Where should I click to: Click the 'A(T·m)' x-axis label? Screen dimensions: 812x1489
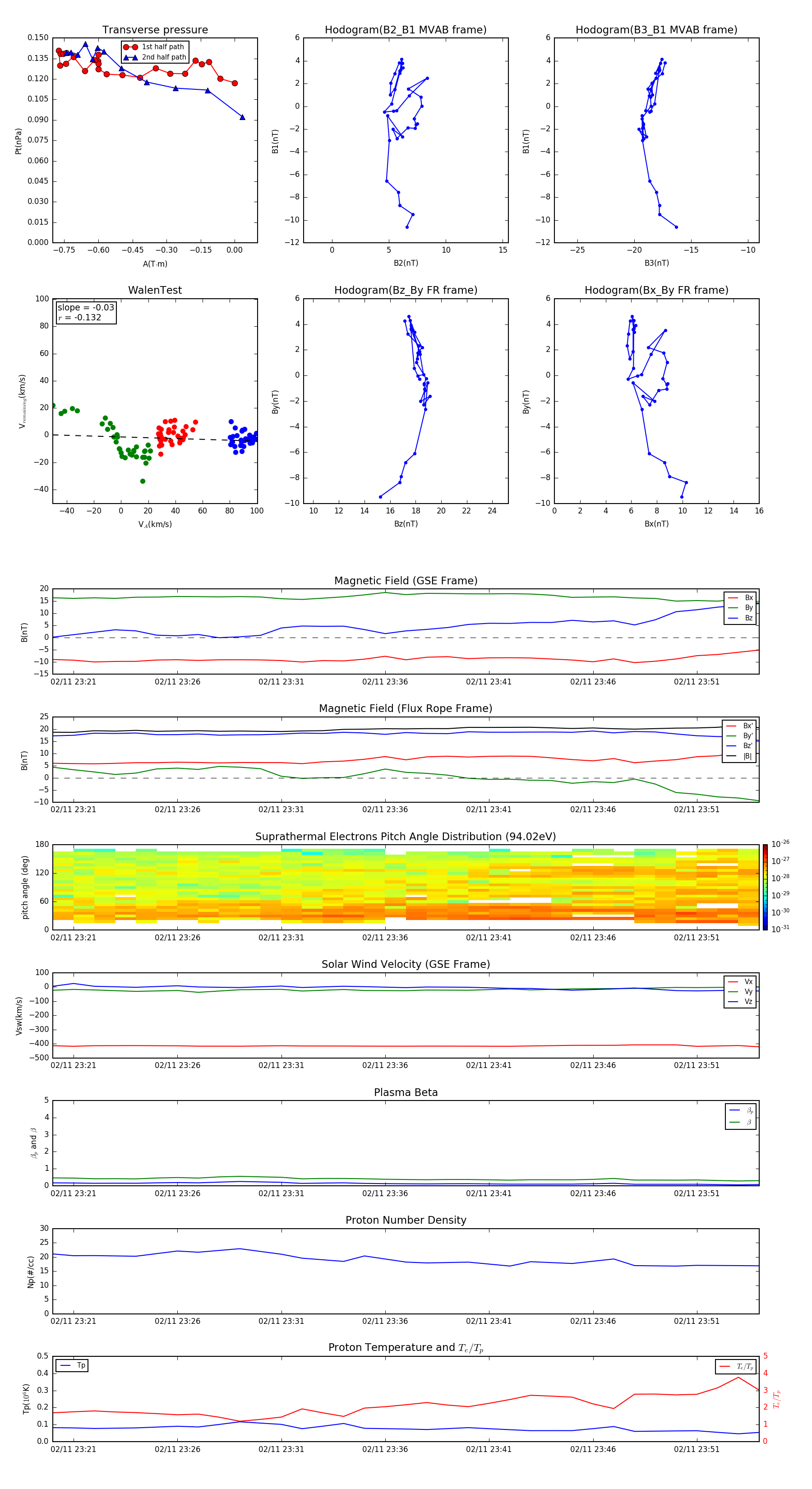155,264
